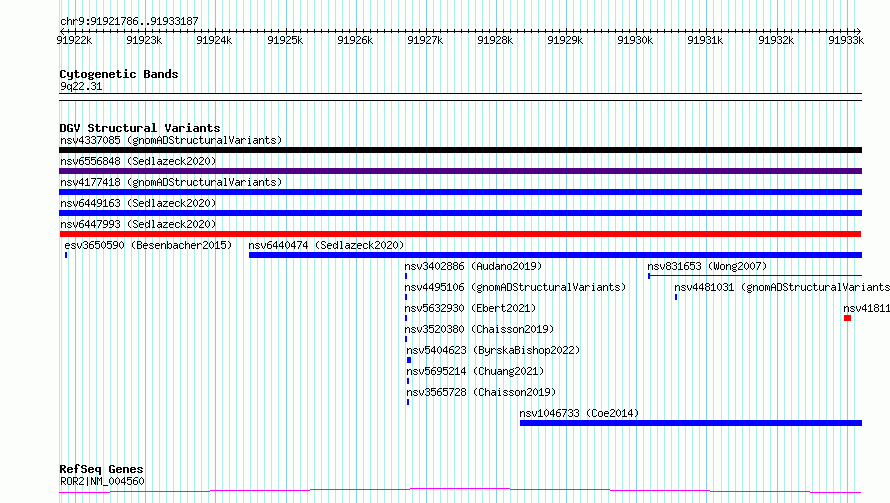Open the nsv6440474 (Sedlazeck2020) label
Image resolution: width=890 pixels, height=503 pixels.
326,245
